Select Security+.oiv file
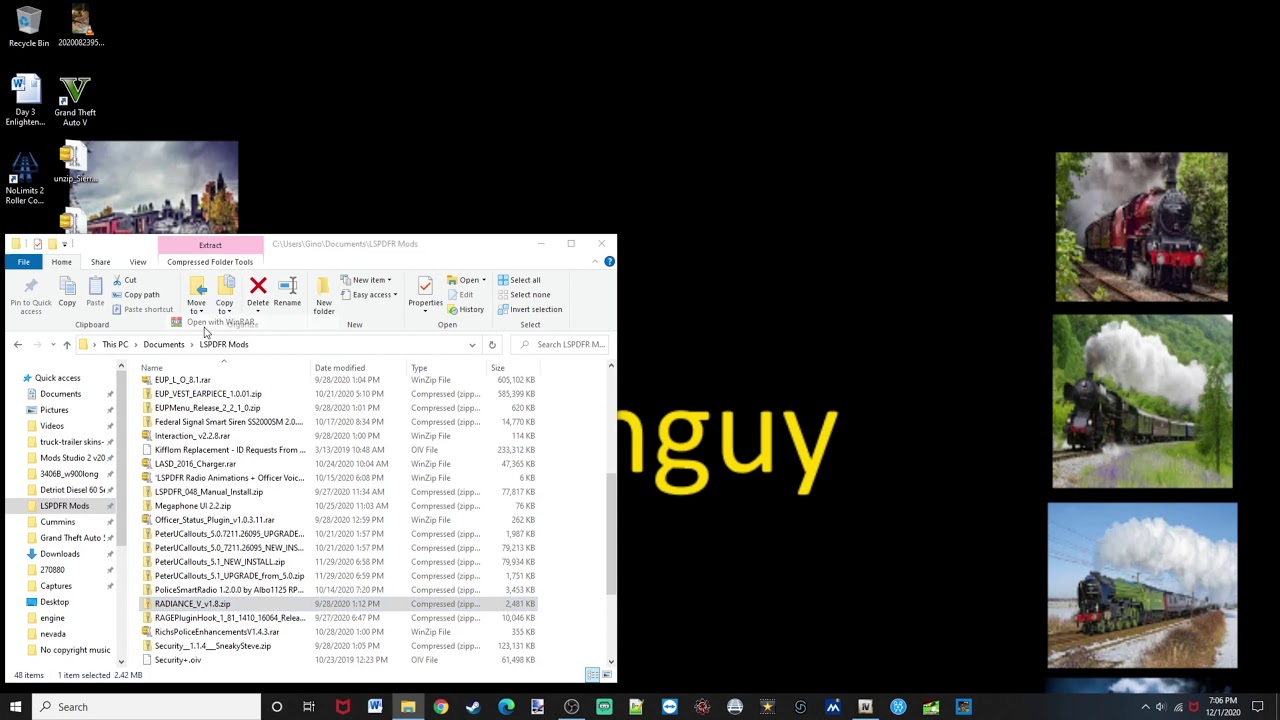The image size is (1280, 720). pyautogui.click(x=178, y=660)
